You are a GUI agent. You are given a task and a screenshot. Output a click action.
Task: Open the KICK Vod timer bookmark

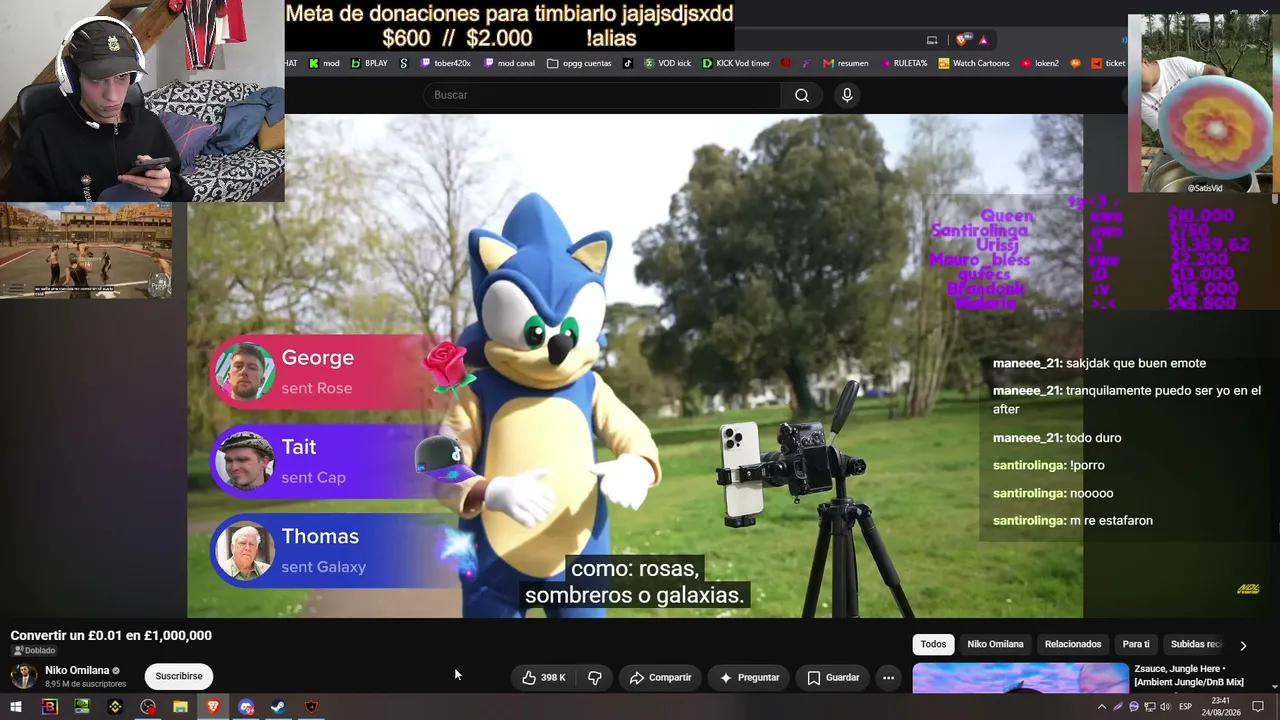tap(736, 63)
